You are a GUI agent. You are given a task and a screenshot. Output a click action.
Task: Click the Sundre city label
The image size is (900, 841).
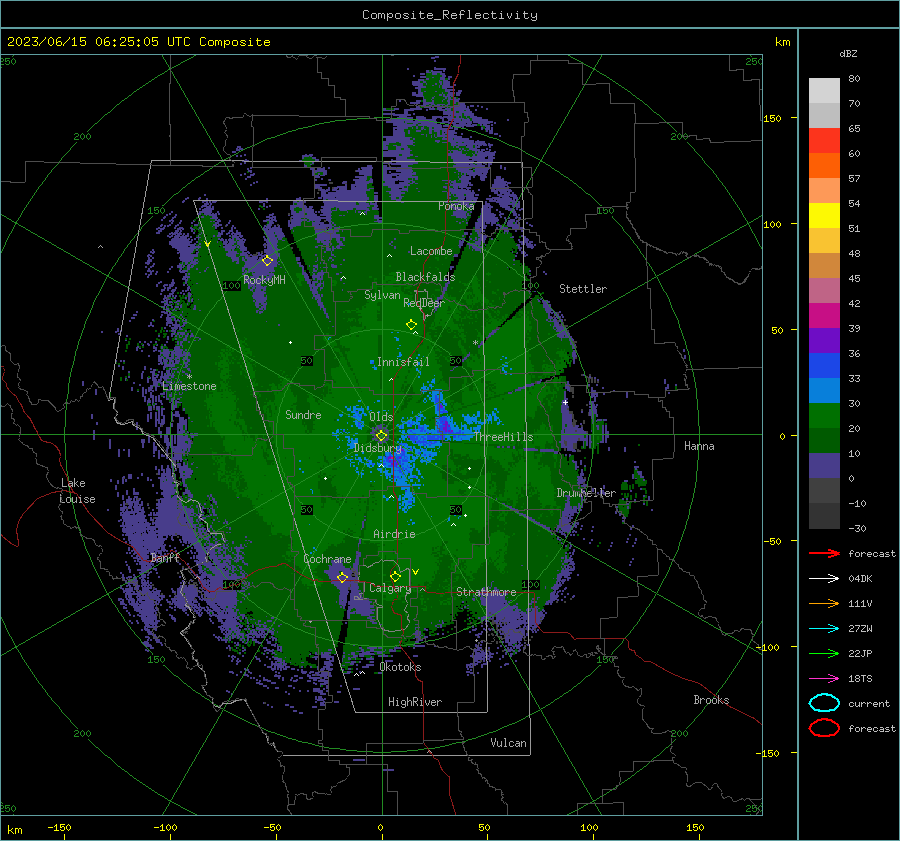303,414
